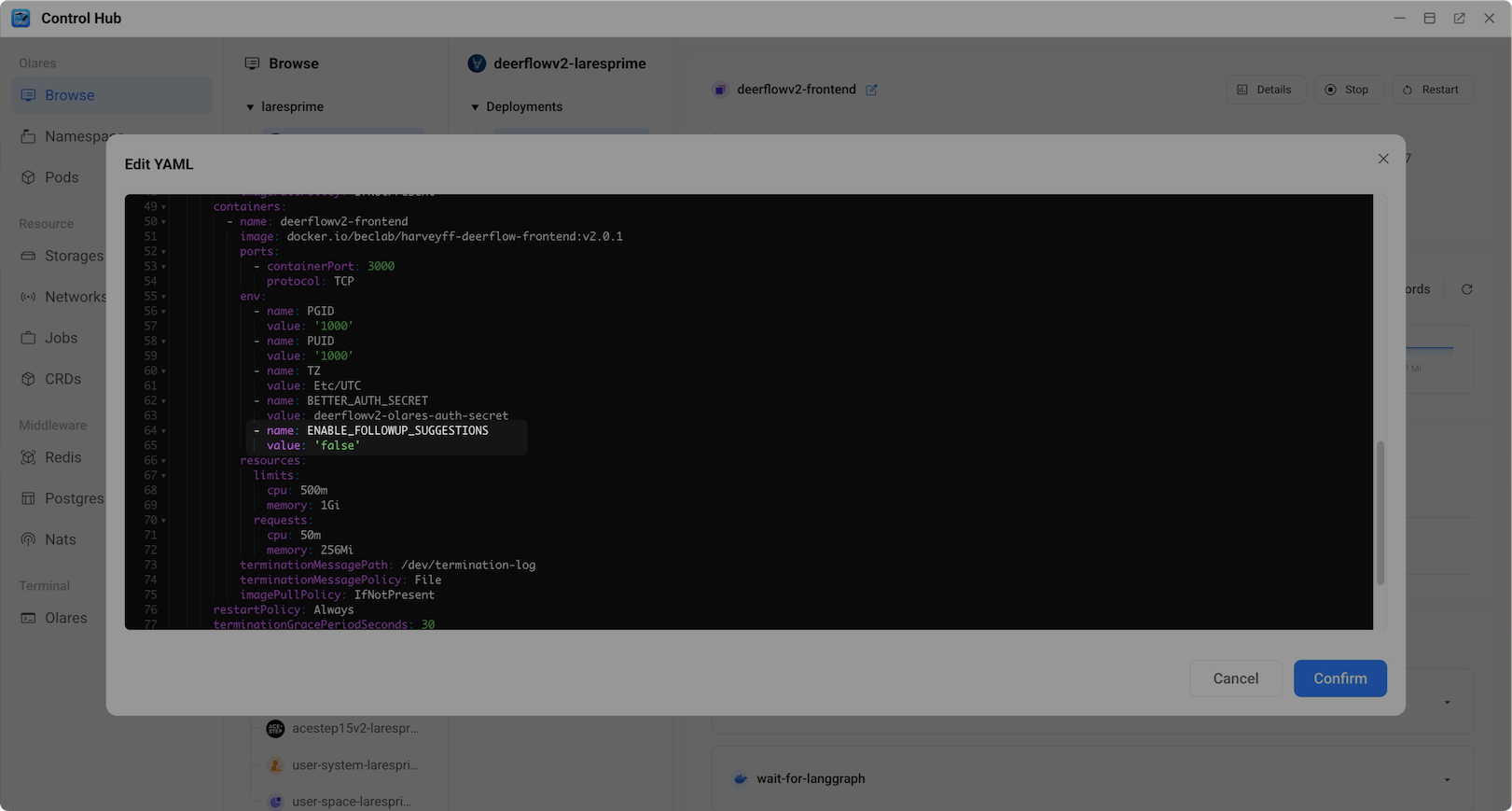Click the 'false' value on line 65
The width and height of the screenshot is (1512, 811).
pos(337,445)
